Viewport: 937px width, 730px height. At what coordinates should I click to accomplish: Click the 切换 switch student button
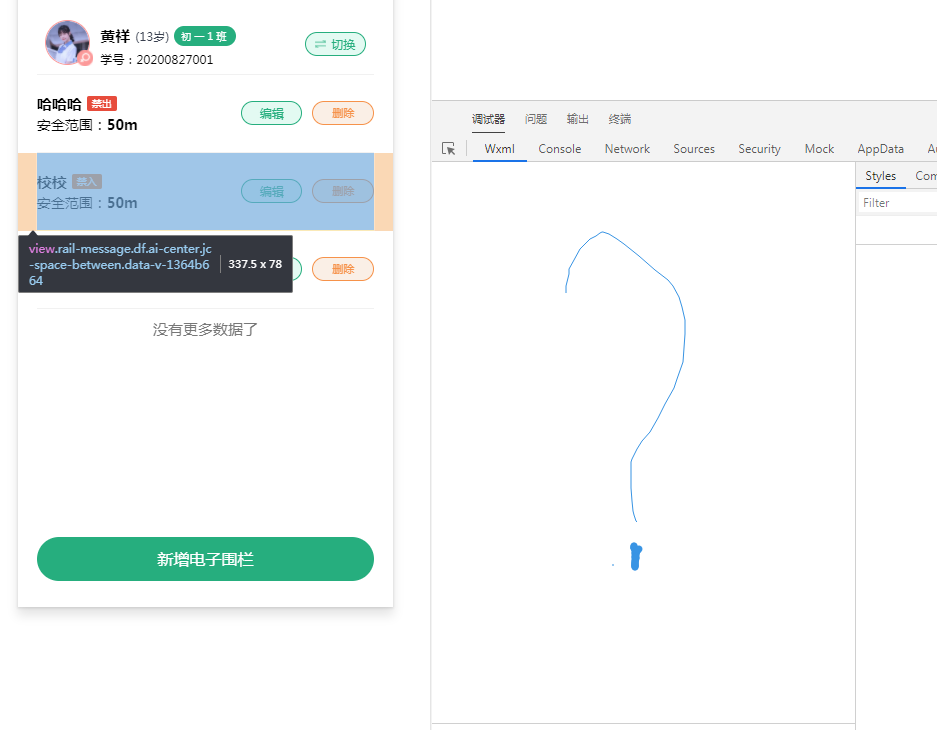(x=335, y=44)
